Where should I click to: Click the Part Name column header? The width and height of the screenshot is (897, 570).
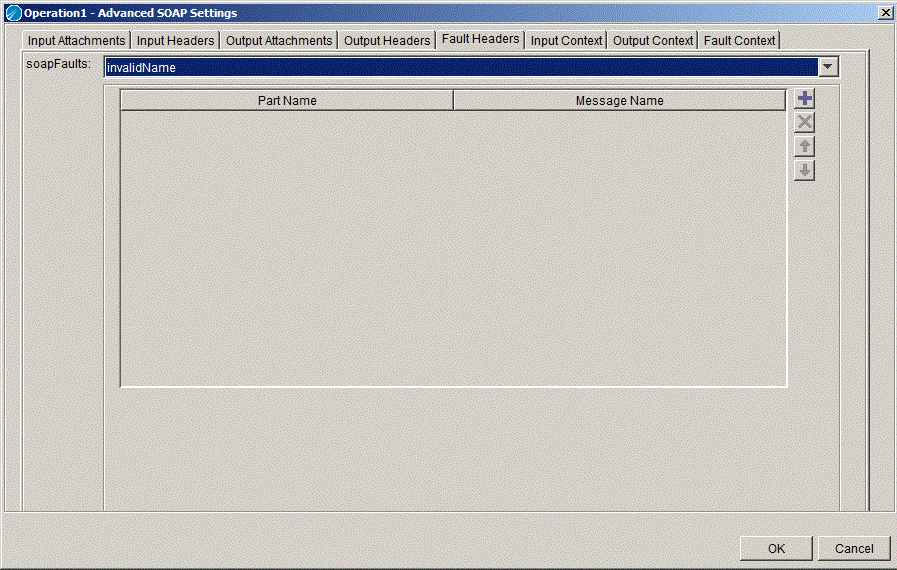click(x=287, y=101)
